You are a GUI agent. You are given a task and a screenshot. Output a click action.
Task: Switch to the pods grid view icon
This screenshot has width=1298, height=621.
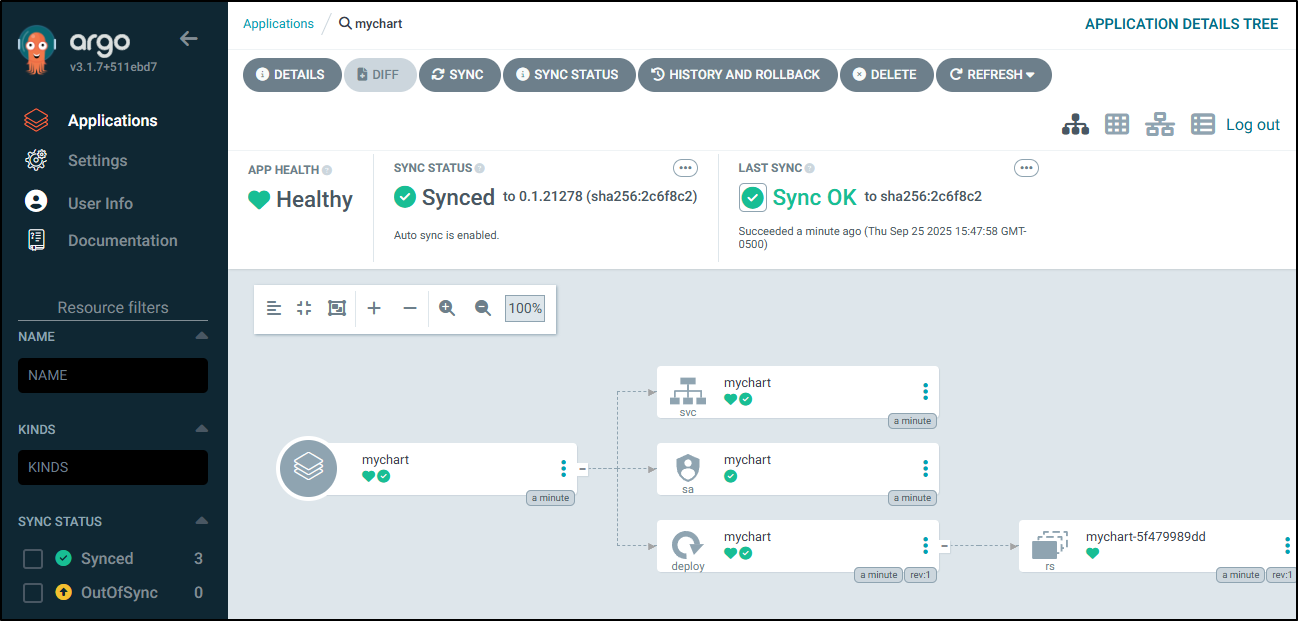pyautogui.click(x=1117, y=124)
